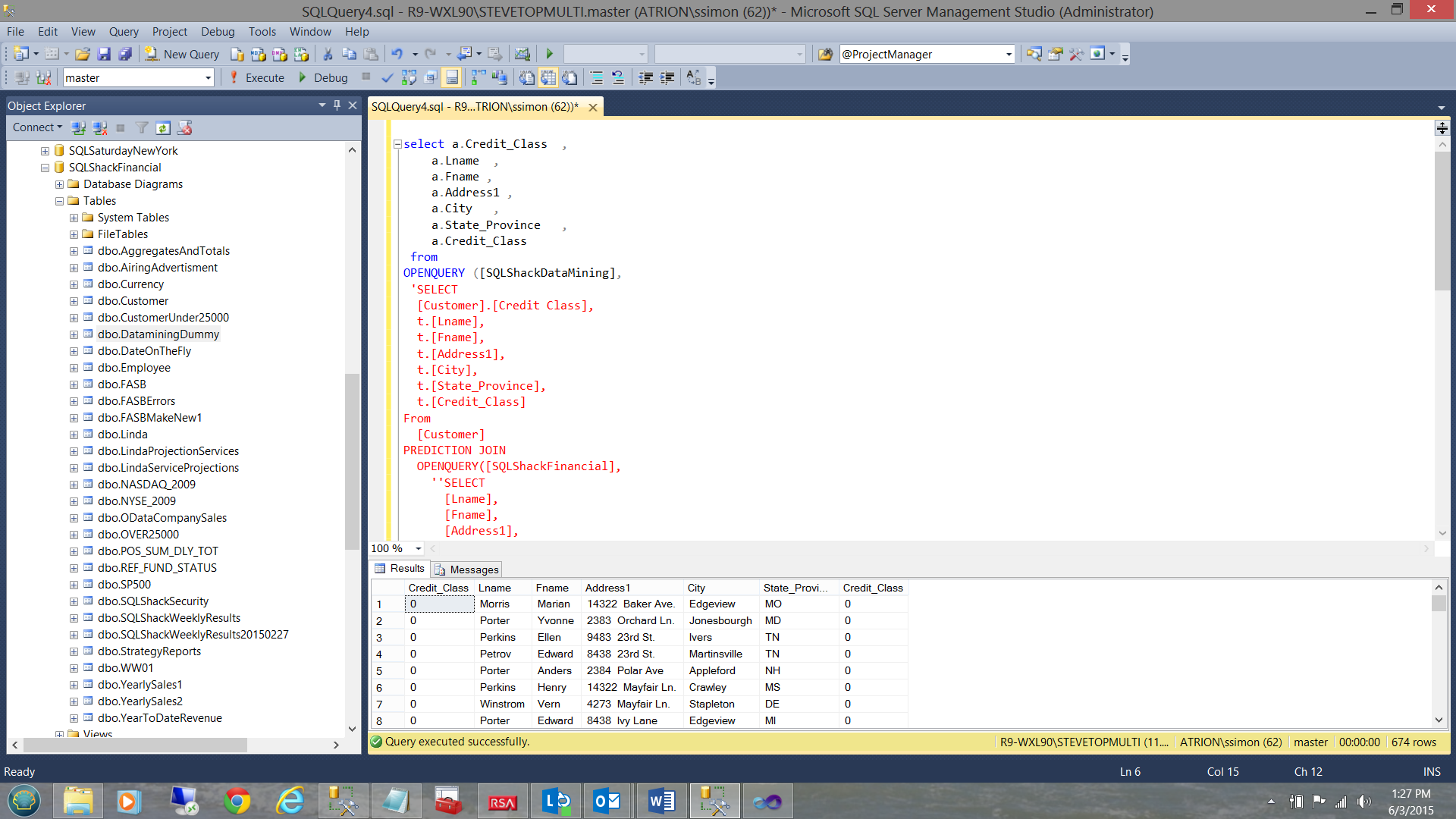Viewport: 1456px width, 819px height.
Task: Expand the dbo.Customer table node
Action: click(74, 301)
